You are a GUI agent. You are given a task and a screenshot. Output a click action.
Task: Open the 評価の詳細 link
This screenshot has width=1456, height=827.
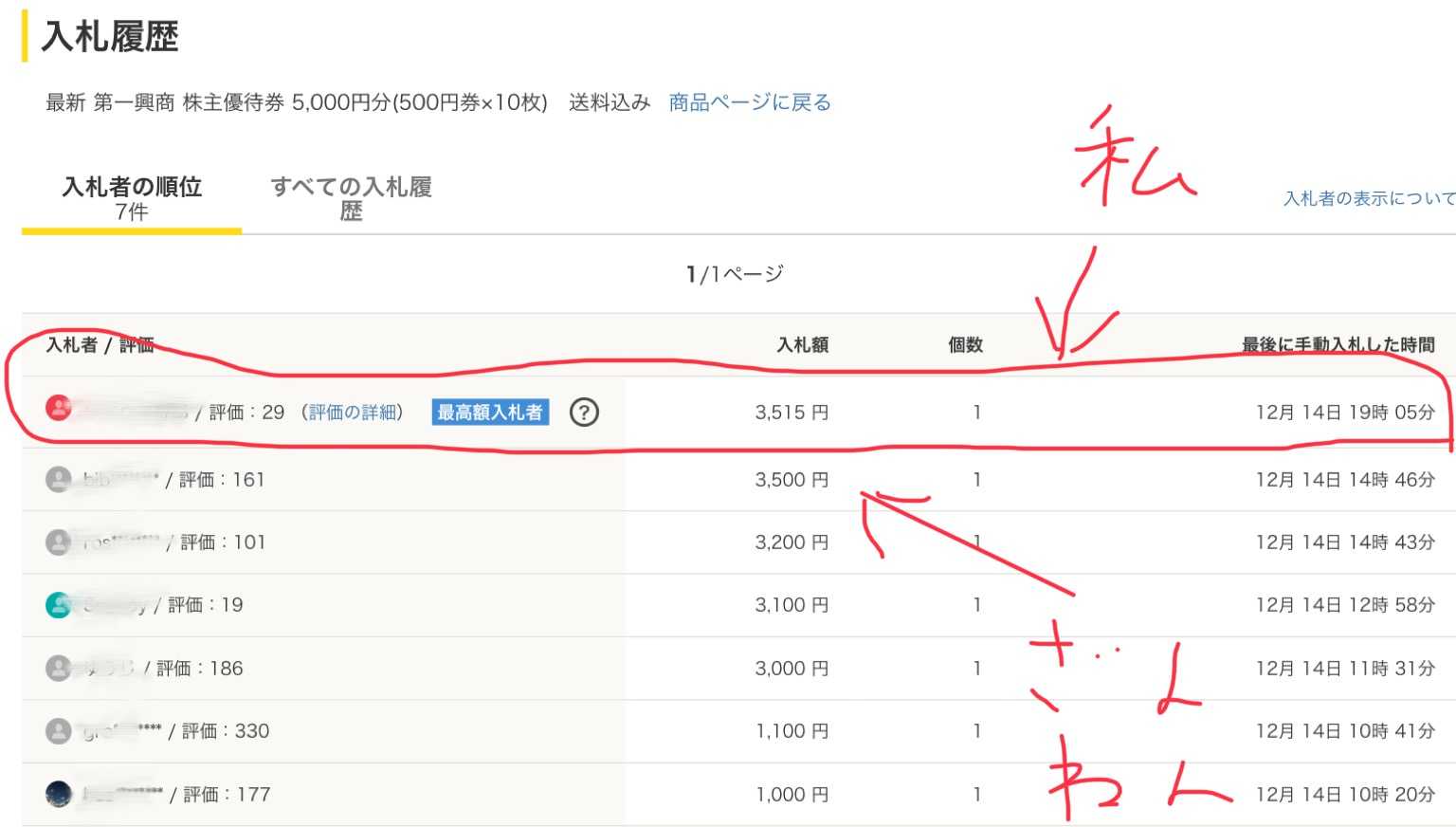point(353,413)
